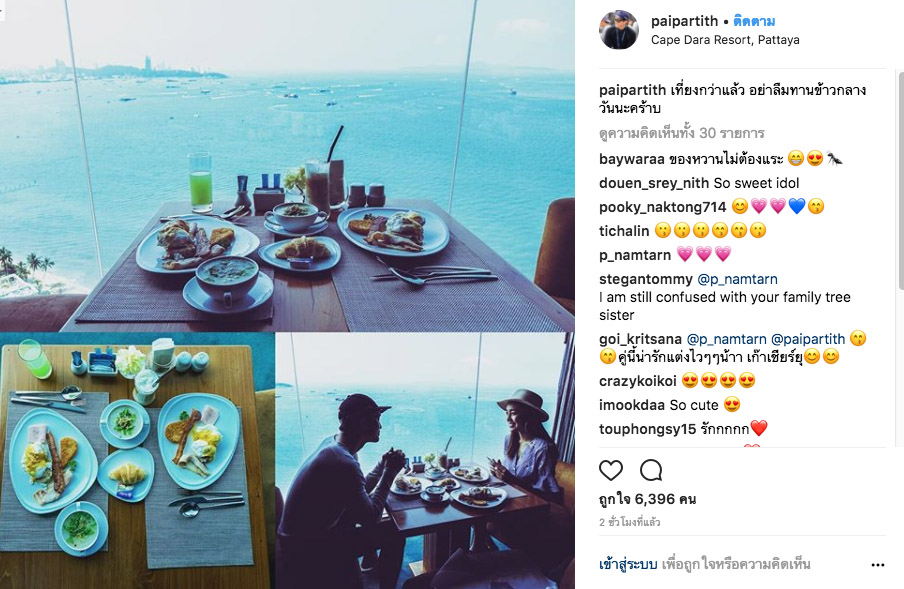Open Cape Dara Resort, Pattaya location
904x589 pixels.
pos(725,40)
